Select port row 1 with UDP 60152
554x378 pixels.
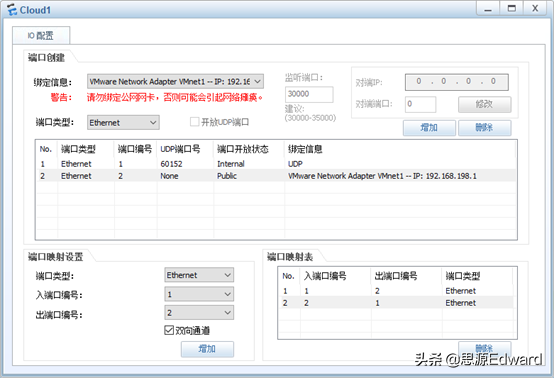tap(276, 164)
